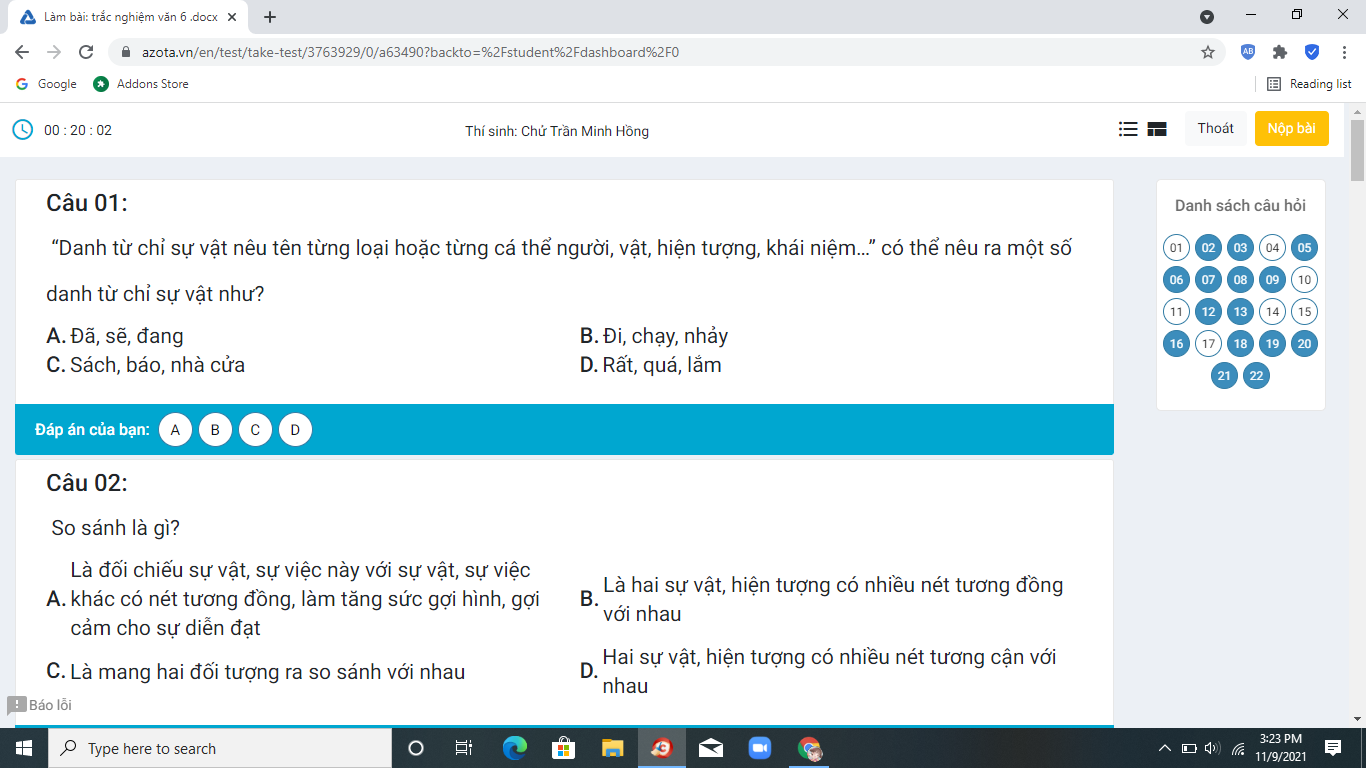Click the page vertical scrollbar thumb
This screenshot has width=1366, height=768.
(x=1357, y=150)
